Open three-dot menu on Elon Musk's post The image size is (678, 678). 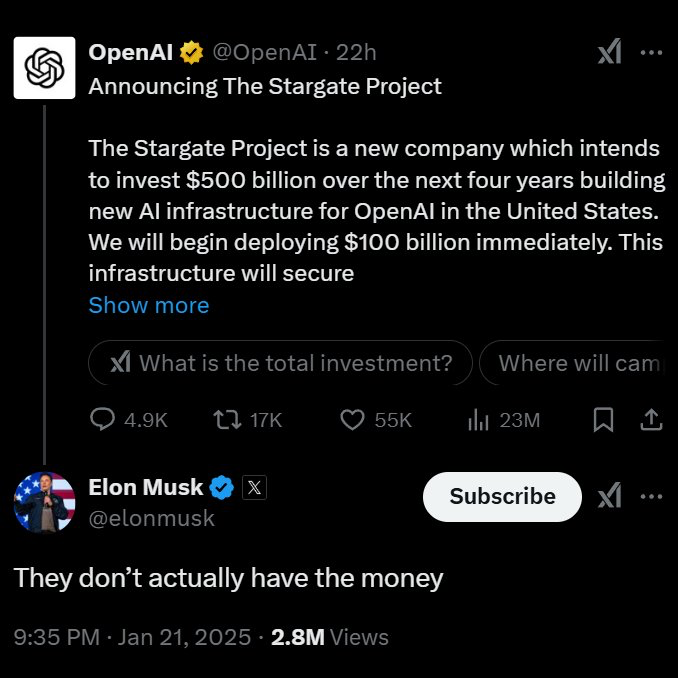(651, 497)
